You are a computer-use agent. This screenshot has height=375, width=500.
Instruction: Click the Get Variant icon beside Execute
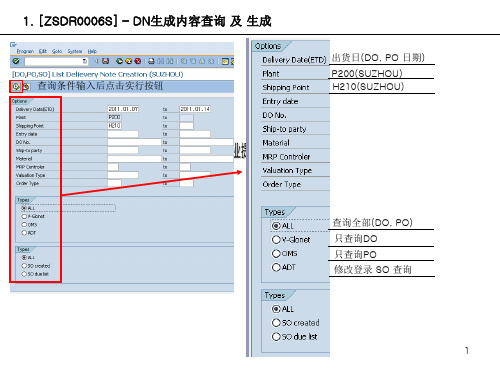click(x=26, y=87)
